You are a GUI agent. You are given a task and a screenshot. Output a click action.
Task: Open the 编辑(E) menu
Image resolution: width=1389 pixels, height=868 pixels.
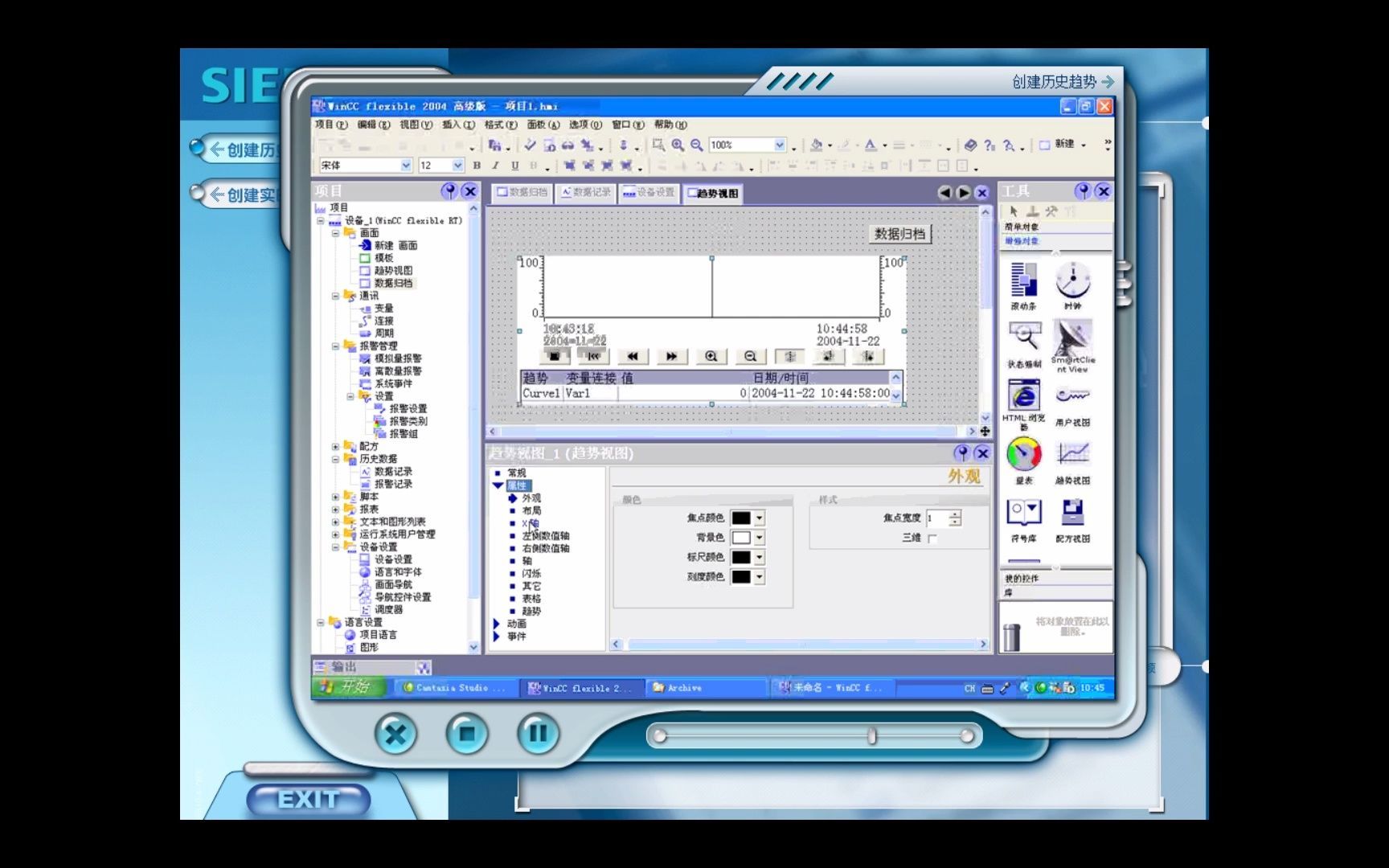(374, 125)
